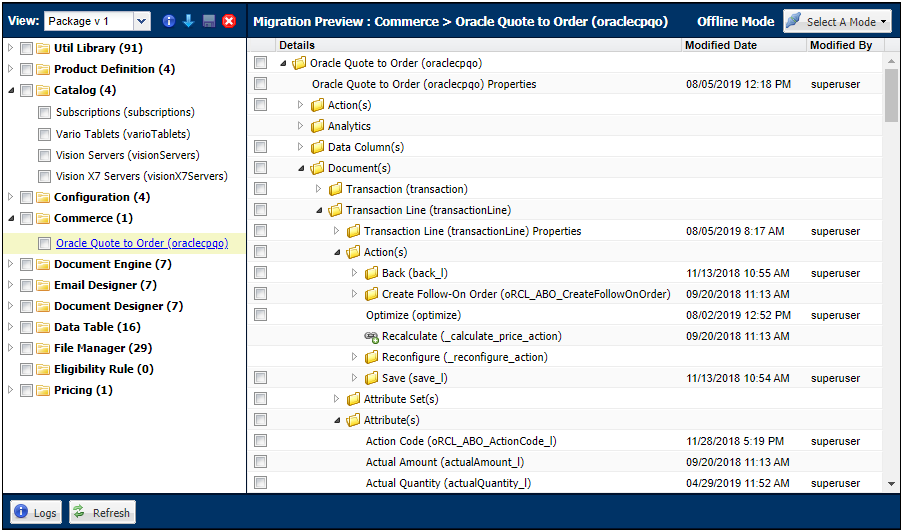Click the red delete X icon
Screen dimensions: 903x532
point(229,21)
